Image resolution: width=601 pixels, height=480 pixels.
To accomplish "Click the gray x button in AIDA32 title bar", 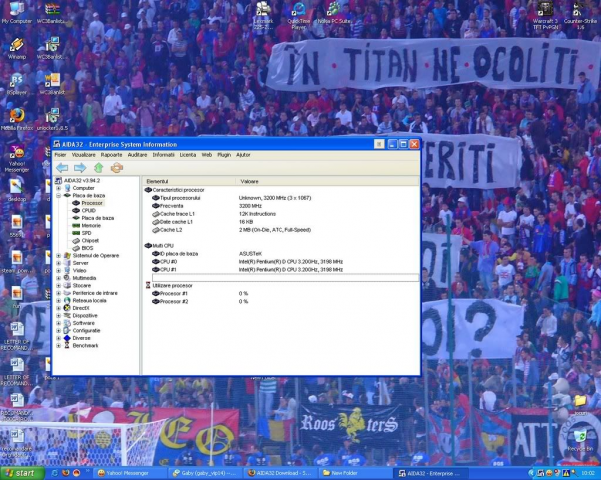I will 379,144.
